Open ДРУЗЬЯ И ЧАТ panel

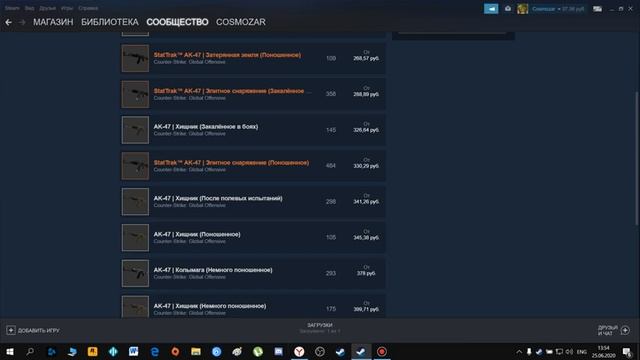(x=608, y=331)
